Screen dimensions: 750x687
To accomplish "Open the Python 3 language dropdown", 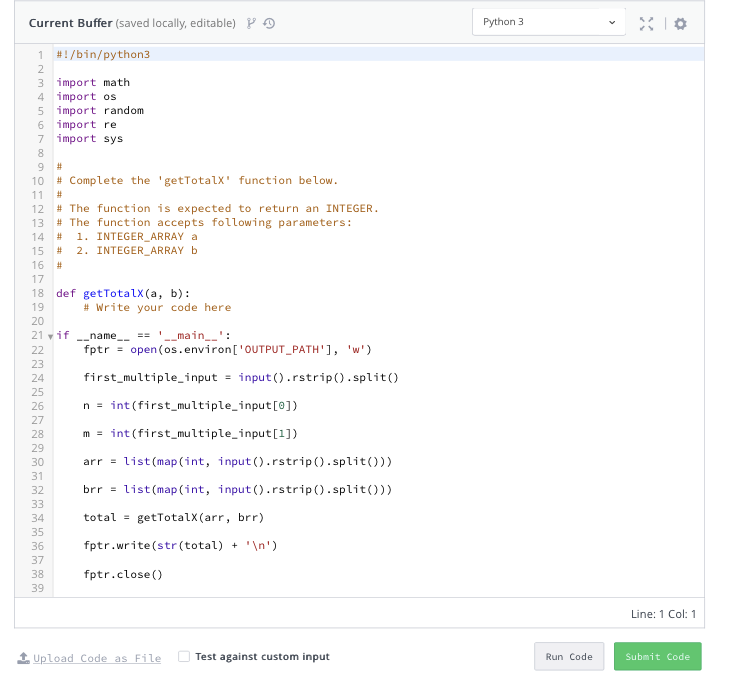I will pyautogui.click(x=549, y=22).
